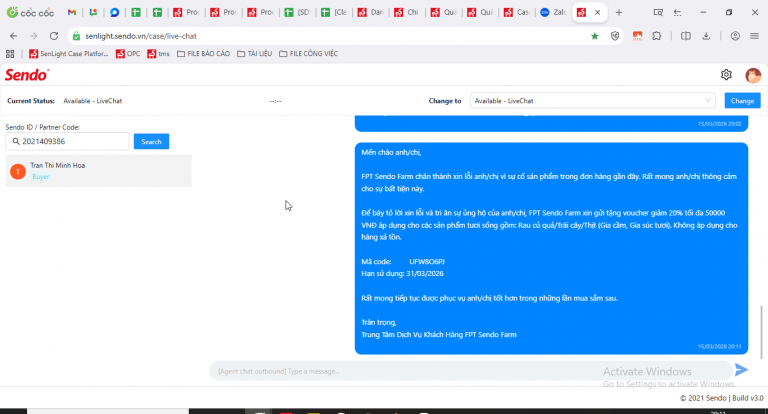
Task: Click the Search button
Action: pos(151,142)
